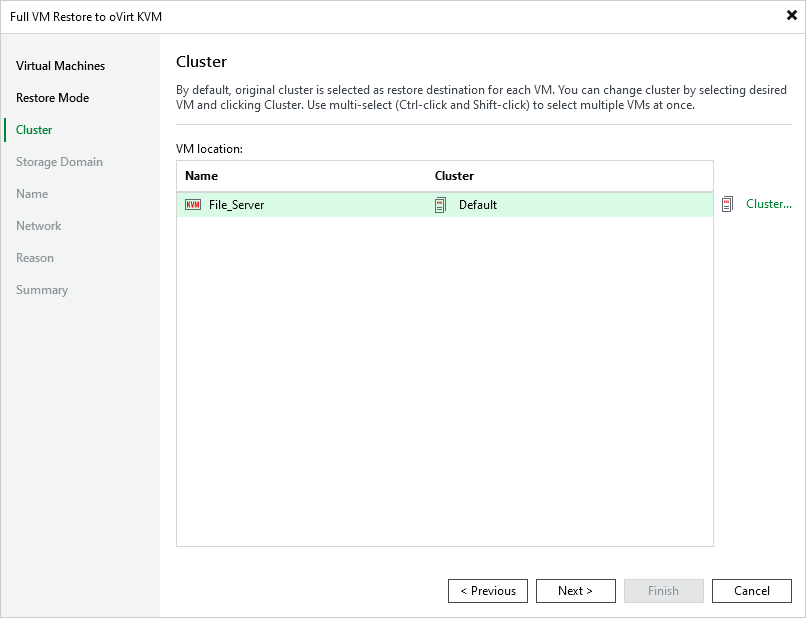806x618 pixels.
Task: Click the Cluster column header
Action: 454,175
